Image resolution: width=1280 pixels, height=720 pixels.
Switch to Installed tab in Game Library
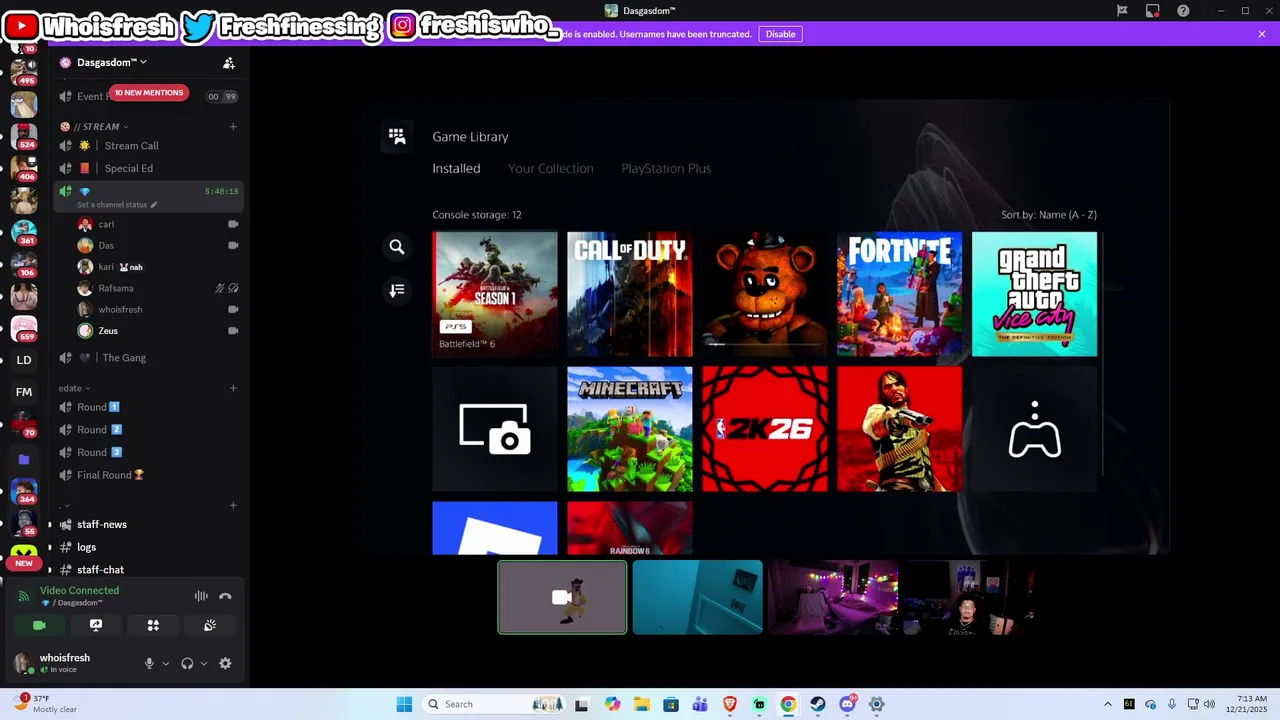coord(456,168)
